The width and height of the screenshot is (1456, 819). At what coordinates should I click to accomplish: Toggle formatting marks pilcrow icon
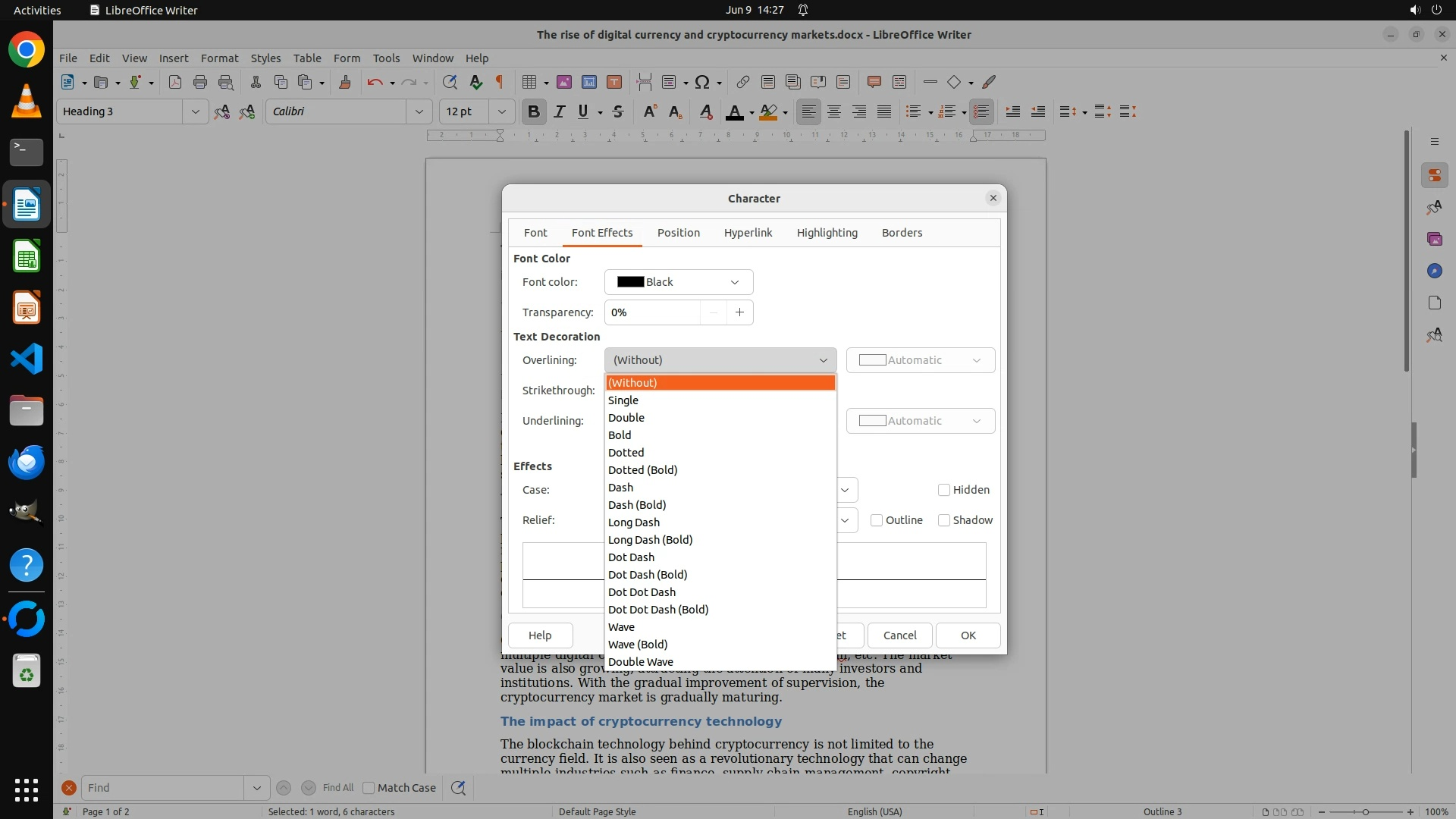pyautogui.click(x=500, y=82)
